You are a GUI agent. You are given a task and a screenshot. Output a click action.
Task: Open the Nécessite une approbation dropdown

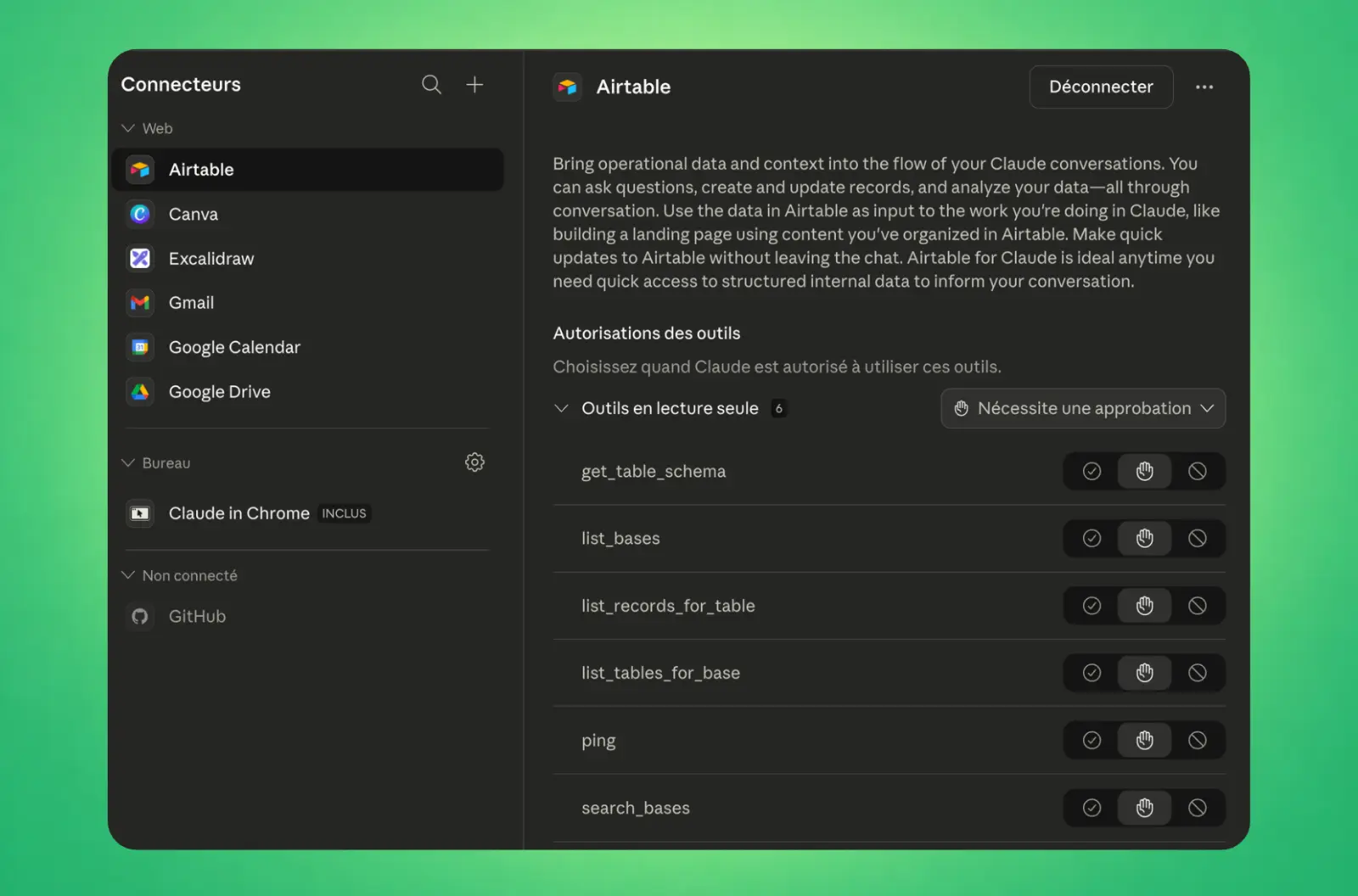tap(1082, 409)
